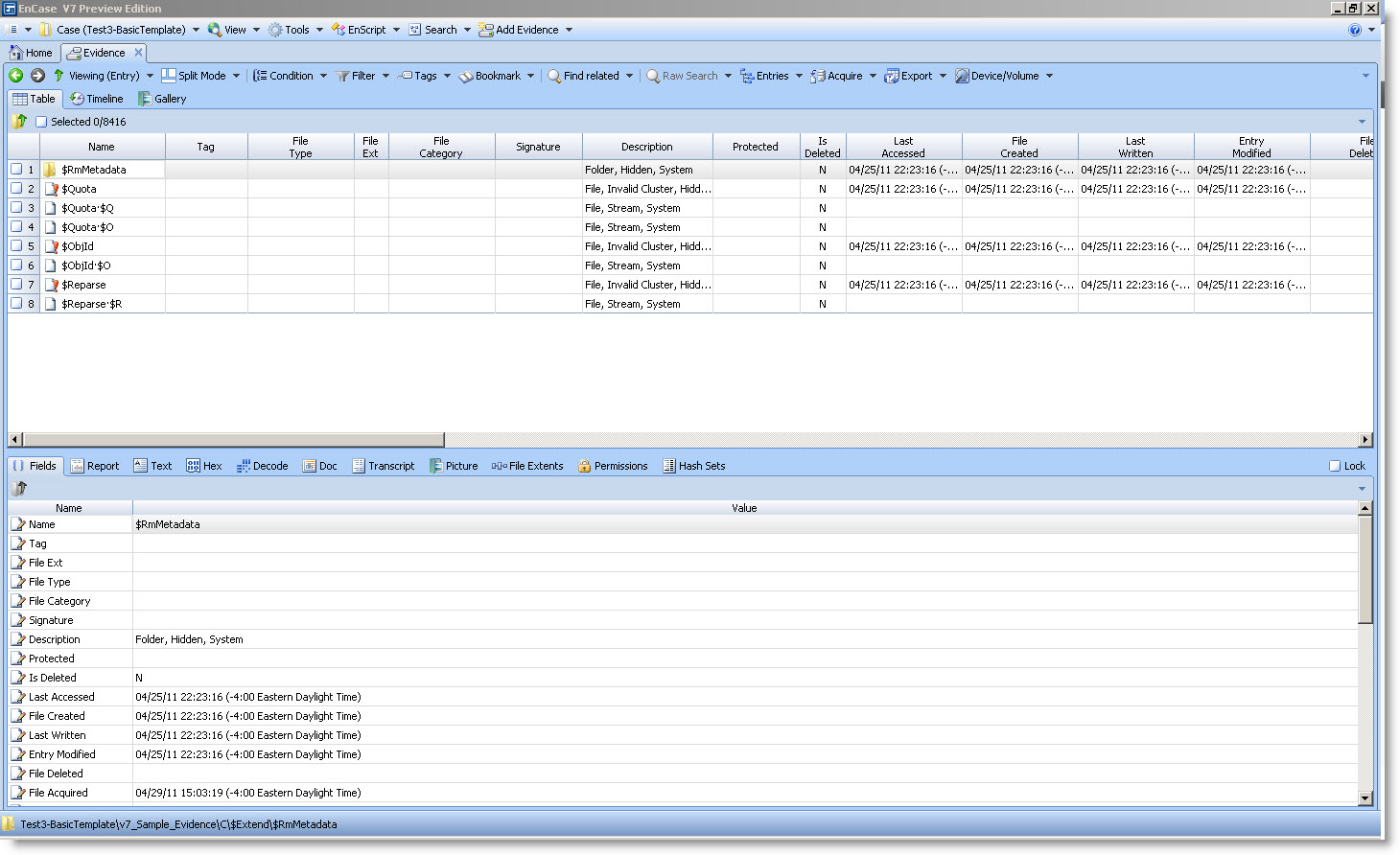Check the box for row 4 $Quota·$O
Image resolution: width=1400 pixels, height=855 pixels.
click(x=16, y=227)
